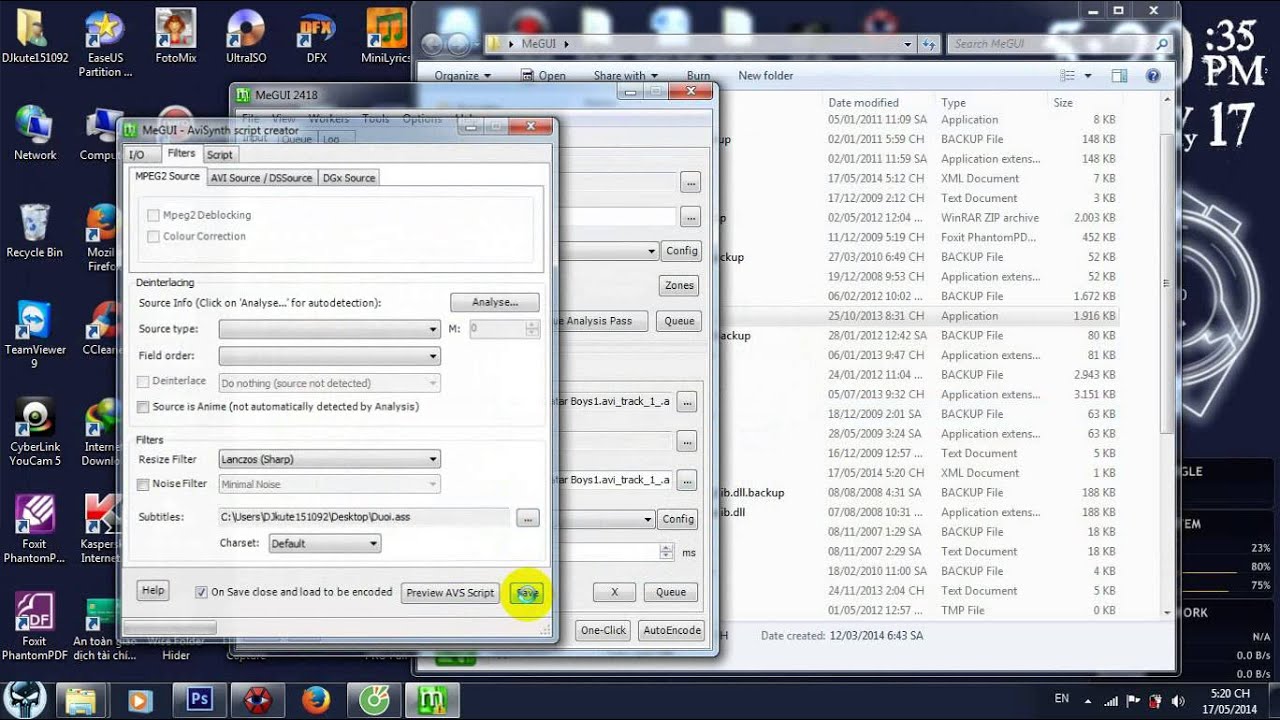Open the Resize Filter Lanczos dropdown
Viewport: 1280px width, 720px height.
[x=329, y=460]
